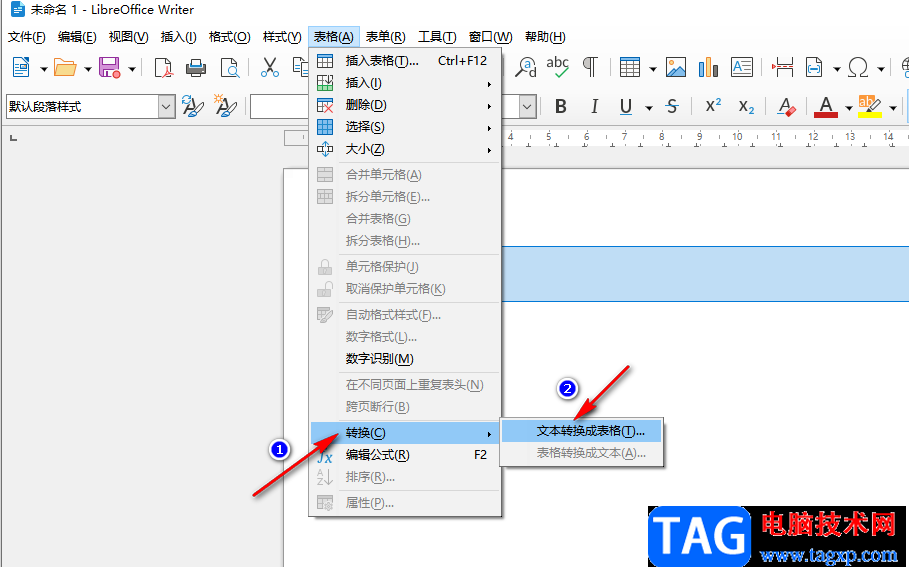Toggle Underline formatting

click(626, 107)
